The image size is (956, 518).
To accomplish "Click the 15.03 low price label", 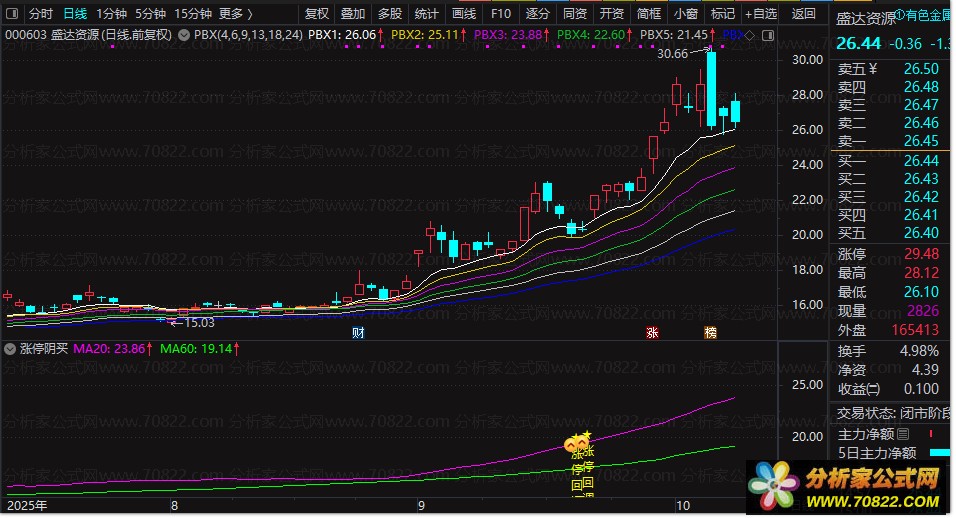I will [199, 323].
